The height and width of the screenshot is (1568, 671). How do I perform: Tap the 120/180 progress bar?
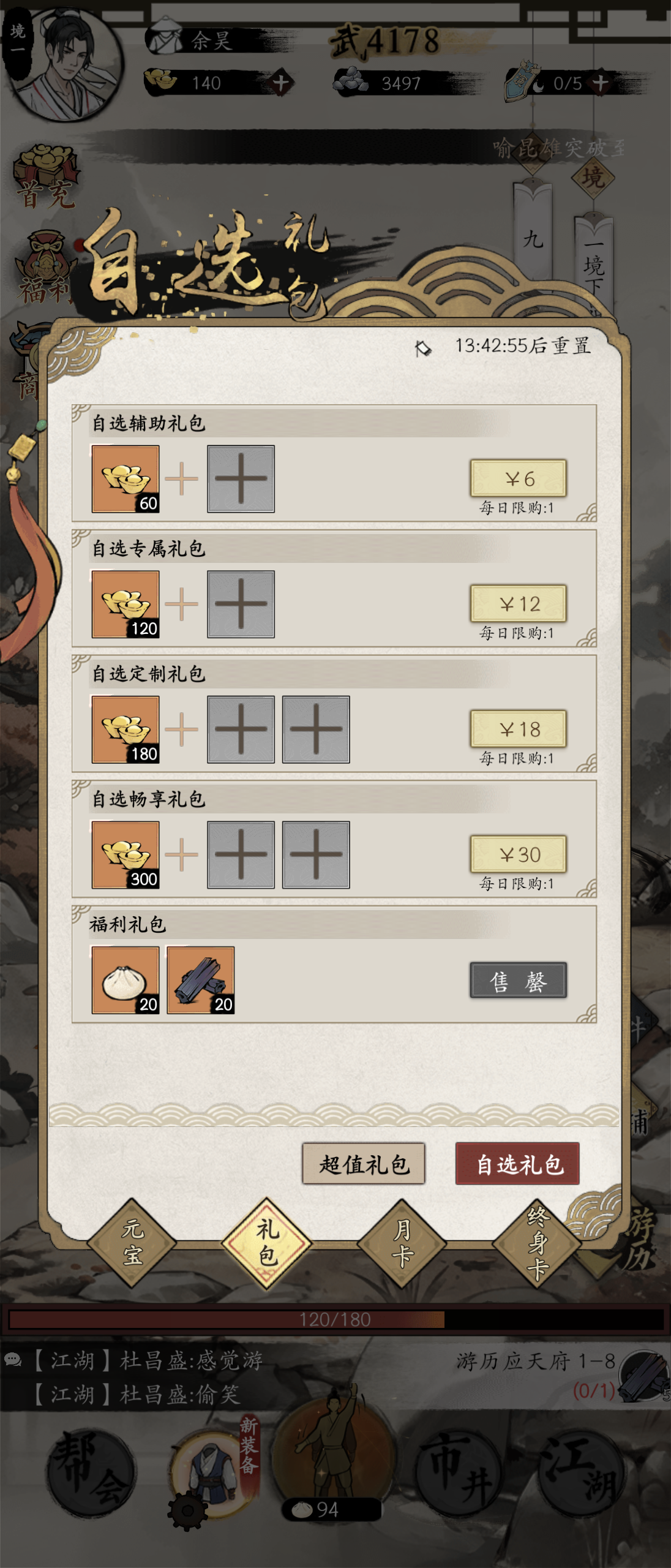click(x=335, y=1319)
